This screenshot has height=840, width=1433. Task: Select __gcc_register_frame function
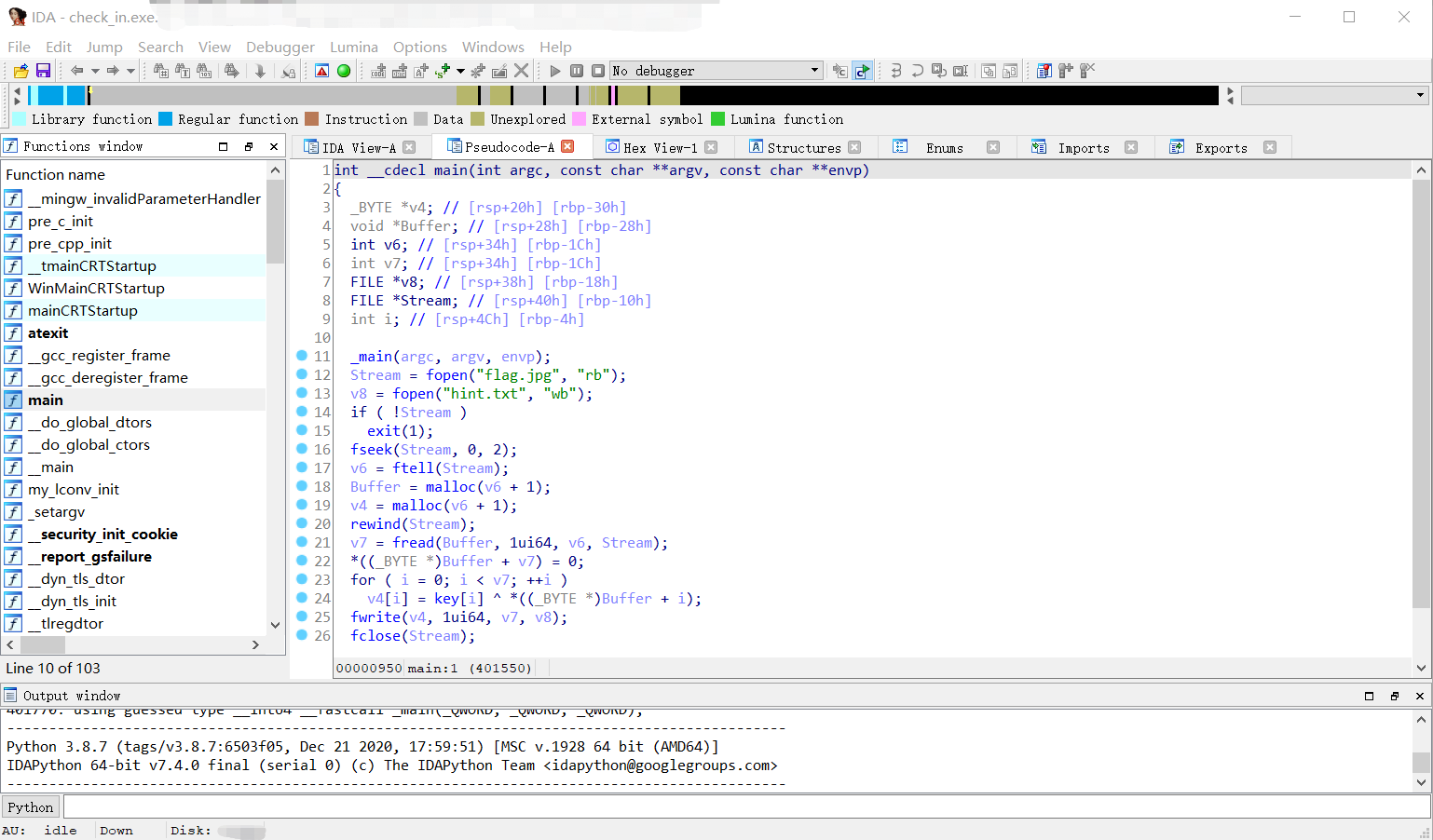click(x=134, y=355)
